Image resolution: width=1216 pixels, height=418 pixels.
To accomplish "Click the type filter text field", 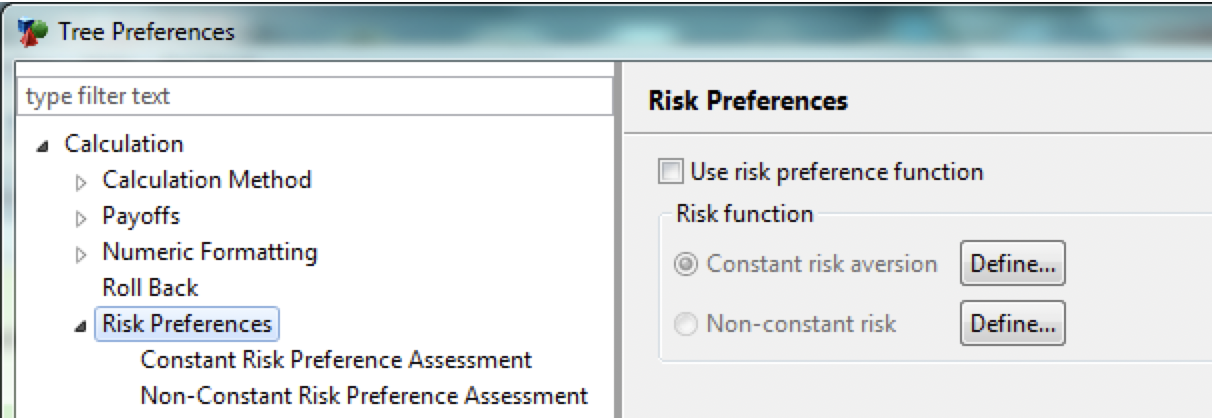I will coord(315,96).
